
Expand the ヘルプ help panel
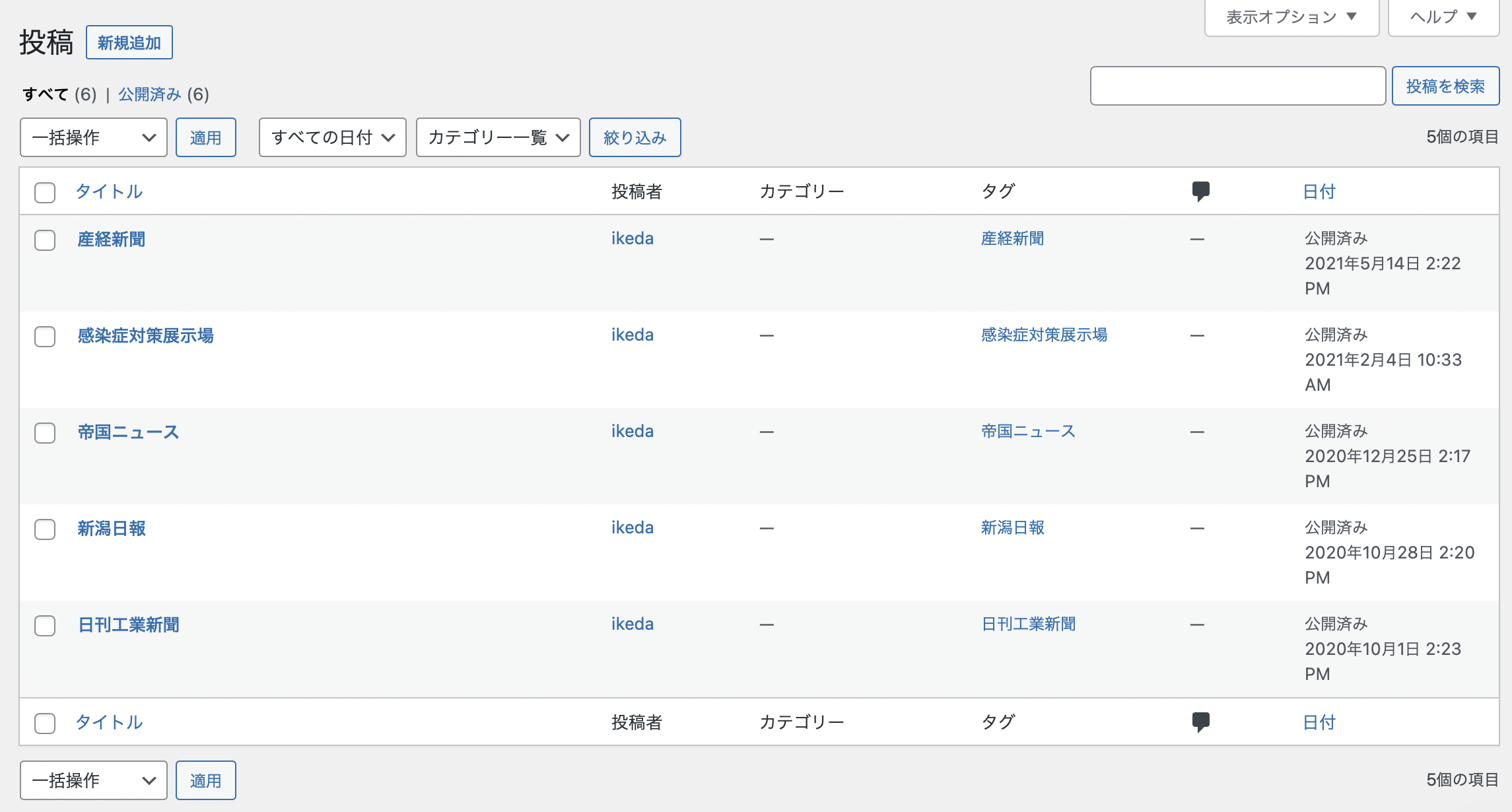pos(1443,17)
